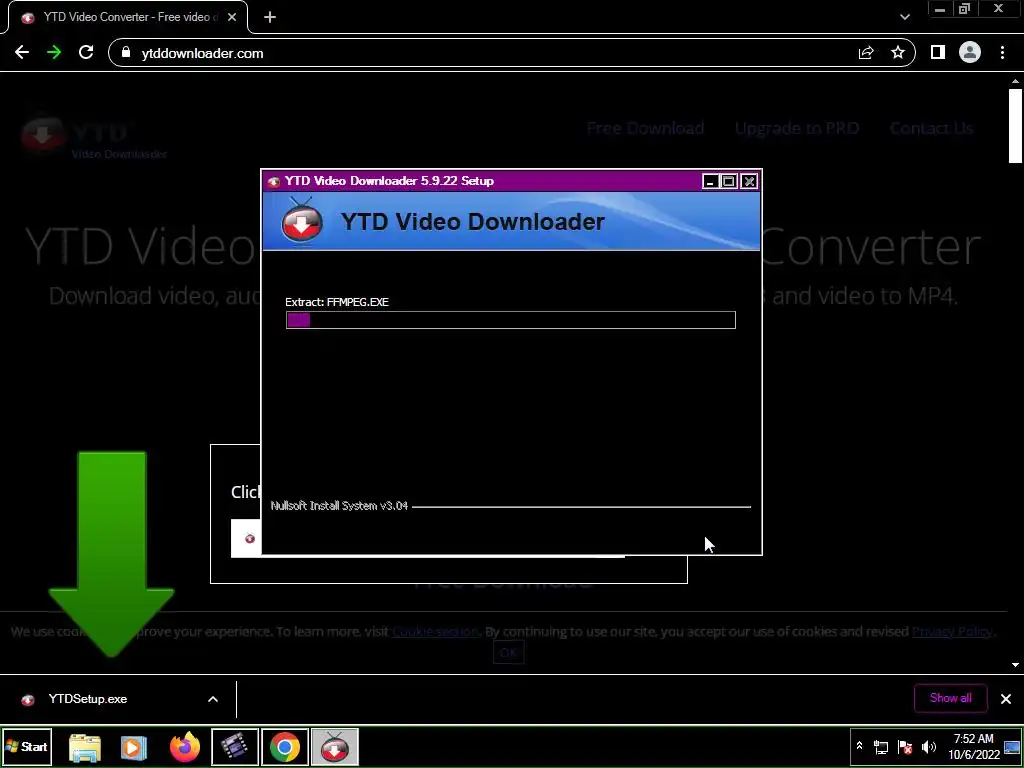Click the YTD logo in installer header
Screen dimensions: 1024x768
pyautogui.click(x=302, y=220)
